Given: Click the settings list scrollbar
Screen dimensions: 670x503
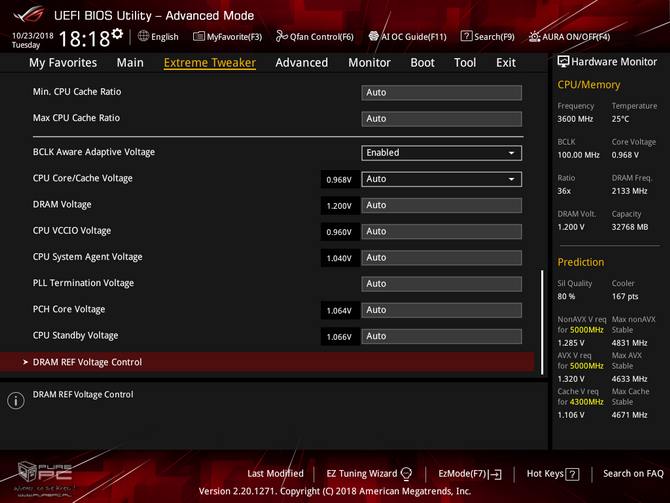Looking at the screenshot, I should (x=542, y=322).
